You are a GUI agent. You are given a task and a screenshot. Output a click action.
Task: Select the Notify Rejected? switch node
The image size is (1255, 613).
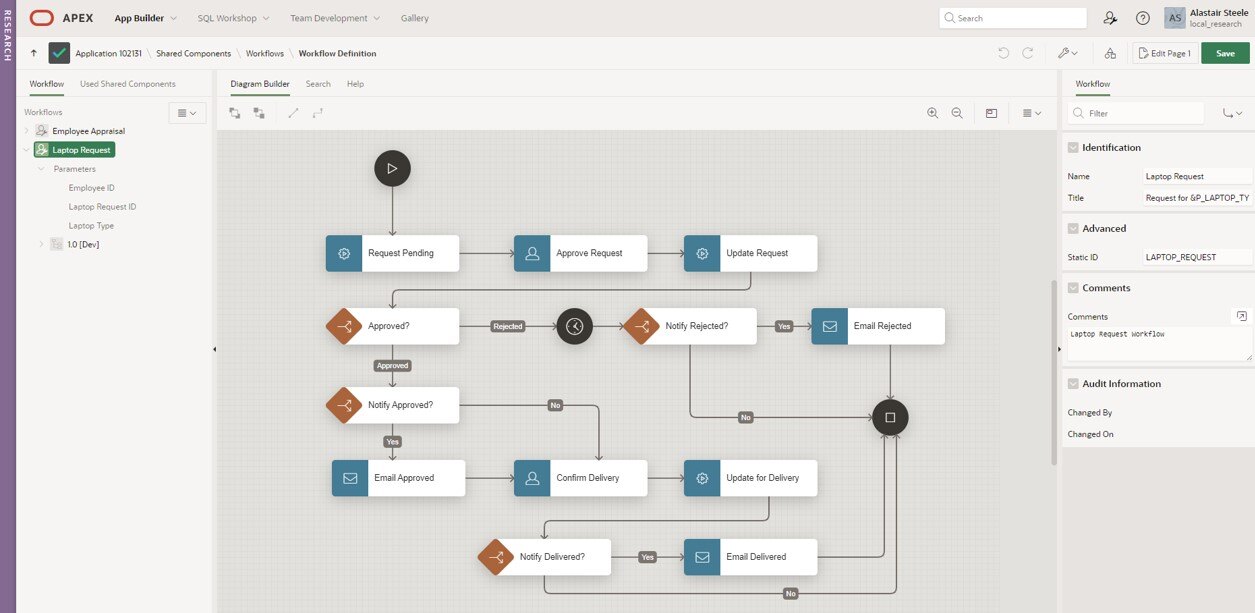690,326
